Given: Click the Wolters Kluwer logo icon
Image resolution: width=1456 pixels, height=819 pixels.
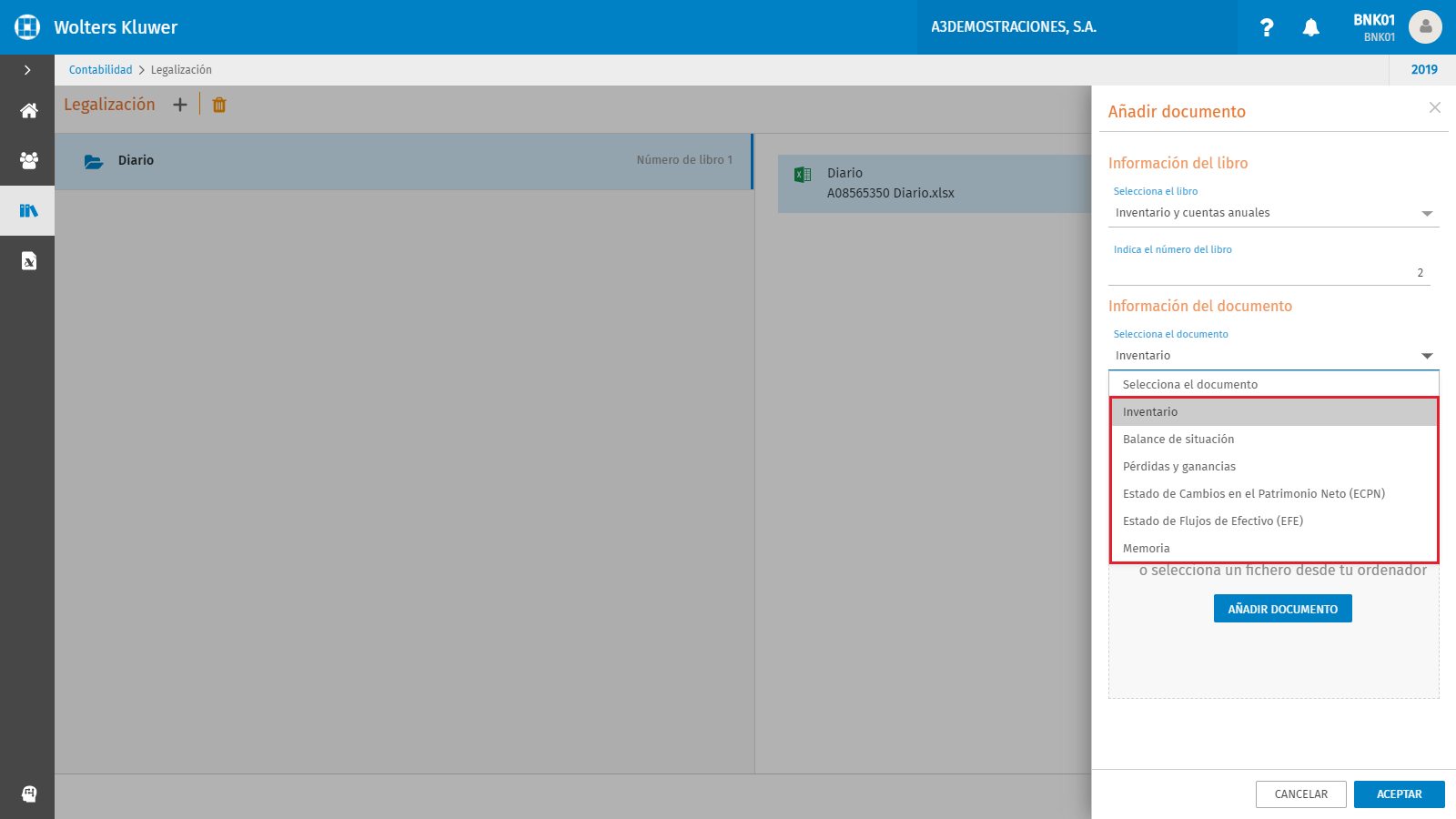Looking at the screenshot, I should click(27, 27).
